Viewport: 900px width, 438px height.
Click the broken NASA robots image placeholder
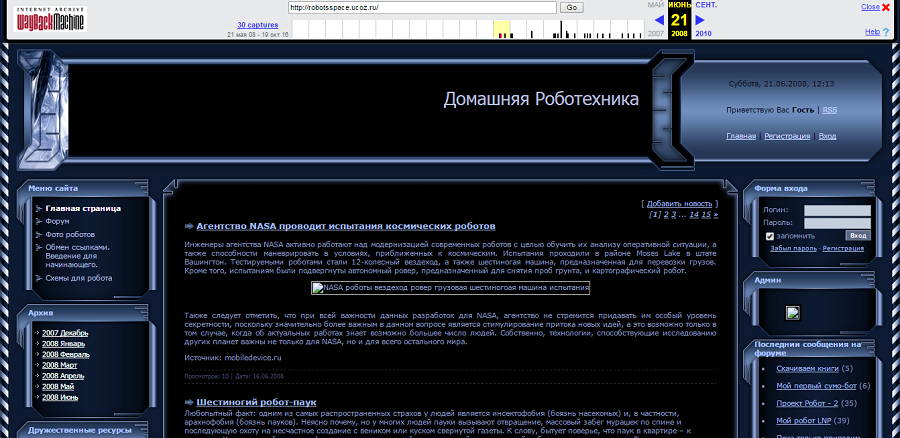(x=451, y=288)
